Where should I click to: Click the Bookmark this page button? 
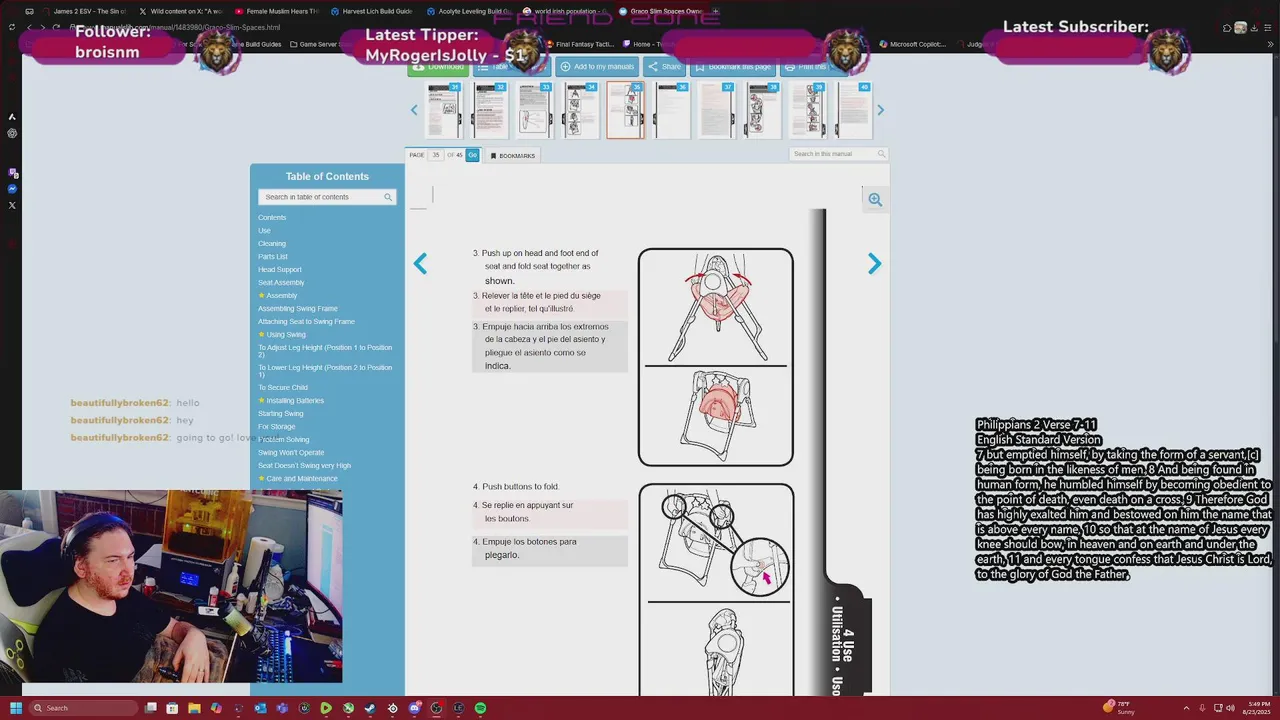(x=733, y=67)
